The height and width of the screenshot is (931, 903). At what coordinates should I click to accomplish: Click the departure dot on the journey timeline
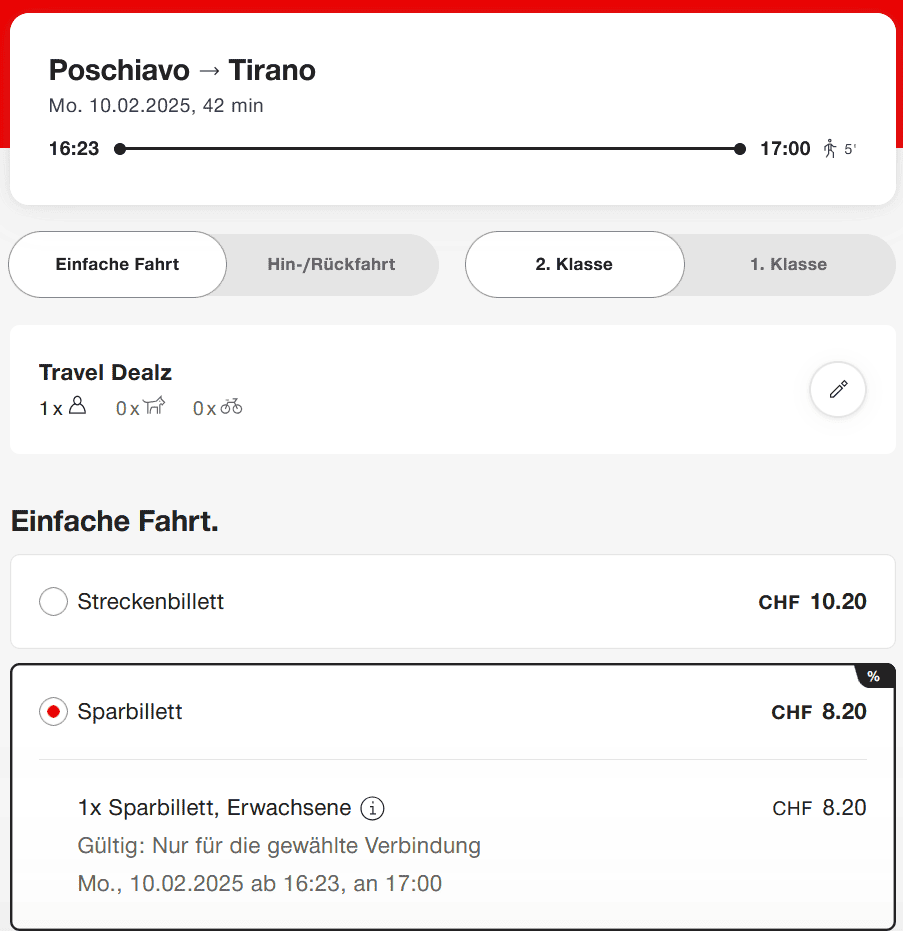pyautogui.click(x=120, y=149)
